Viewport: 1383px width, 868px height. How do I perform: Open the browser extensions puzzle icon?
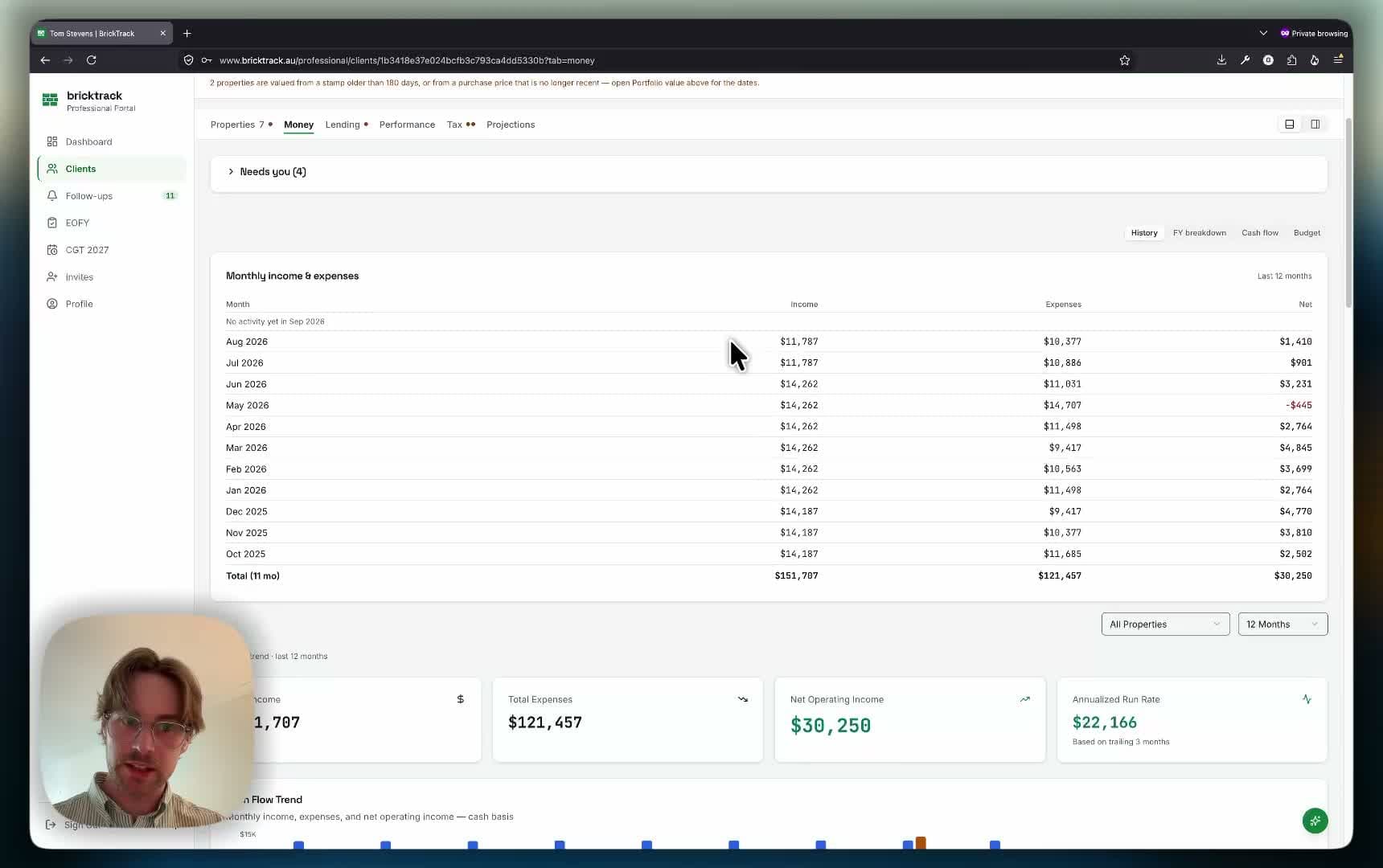pos(1291,60)
